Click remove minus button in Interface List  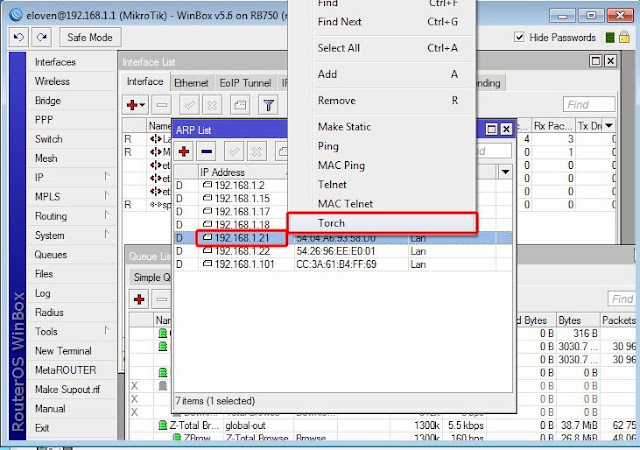click(x=162, y=105)
